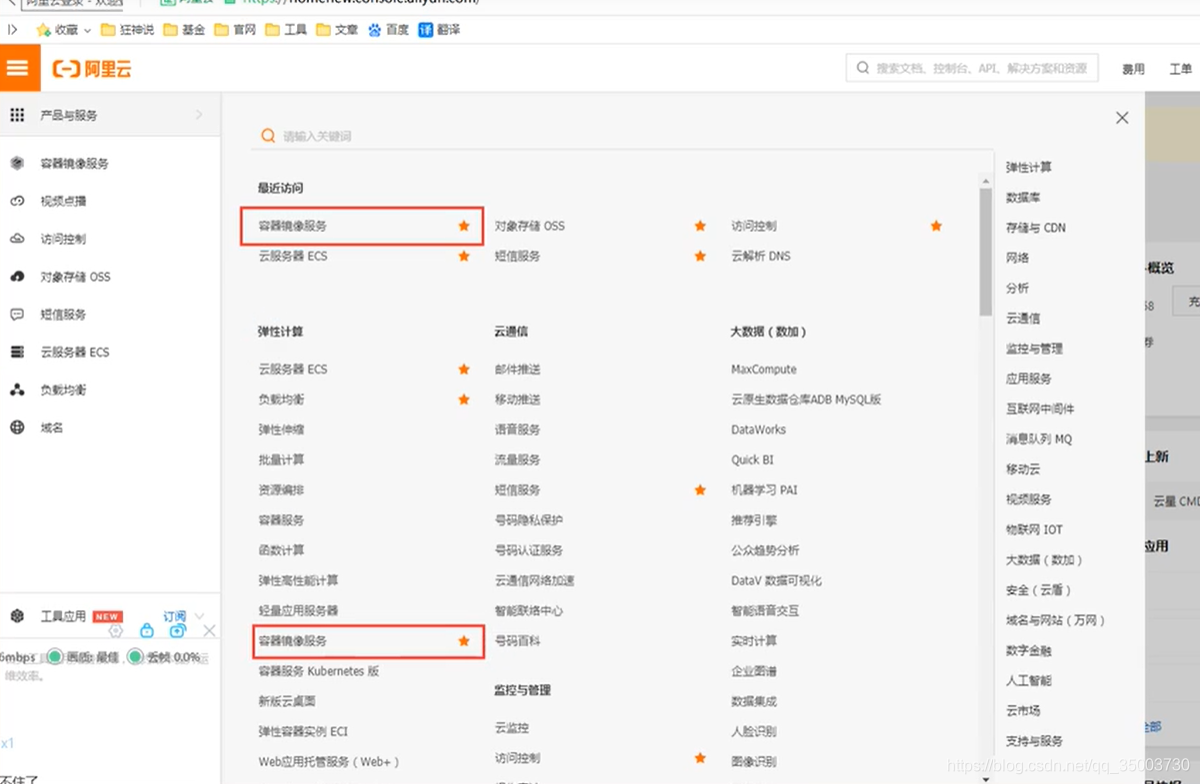This screenshot has width=1200, height=784.
Task: Open 容器镜像服务 icon in left sidebar
Action: pyautogui.click(x=17, y=163)
